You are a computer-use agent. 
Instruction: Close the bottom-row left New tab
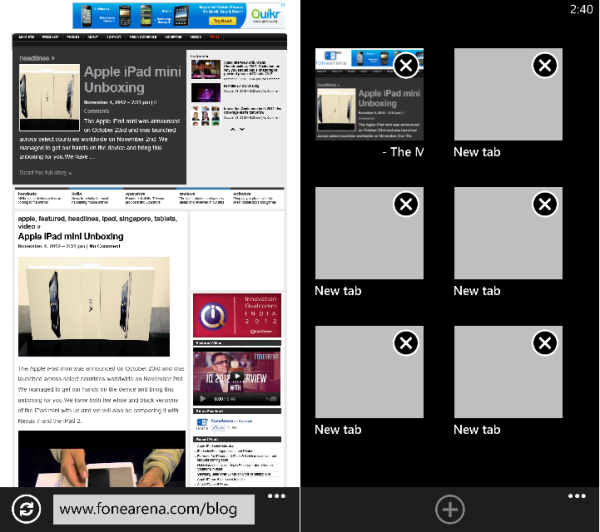[406, 343]
